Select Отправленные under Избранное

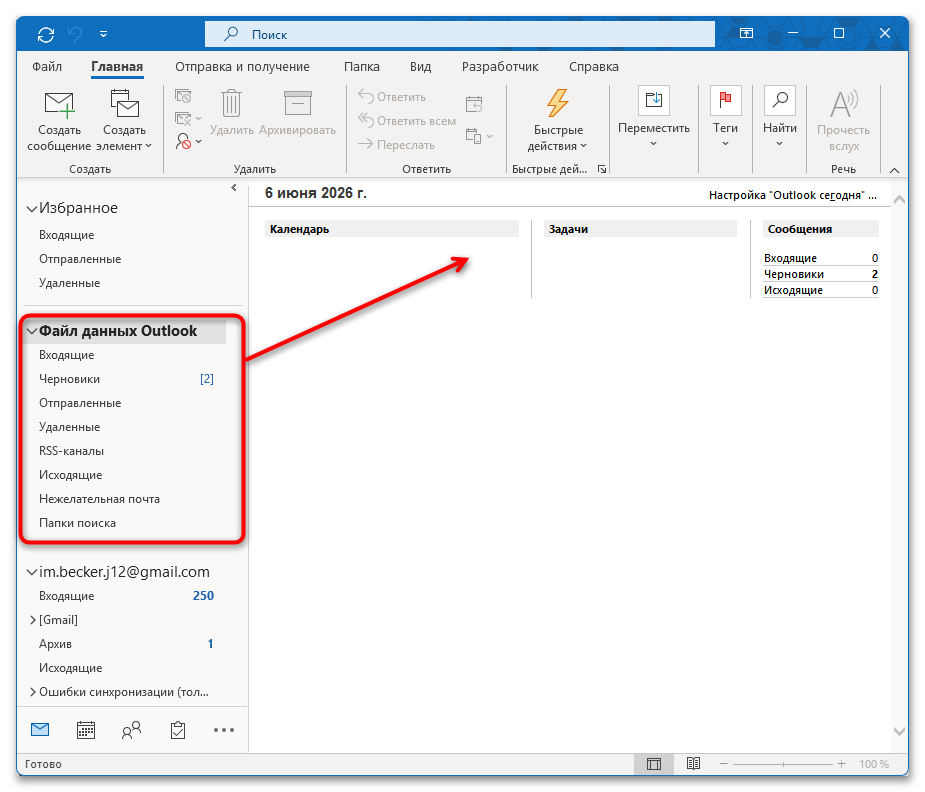(x=80, y=259)
